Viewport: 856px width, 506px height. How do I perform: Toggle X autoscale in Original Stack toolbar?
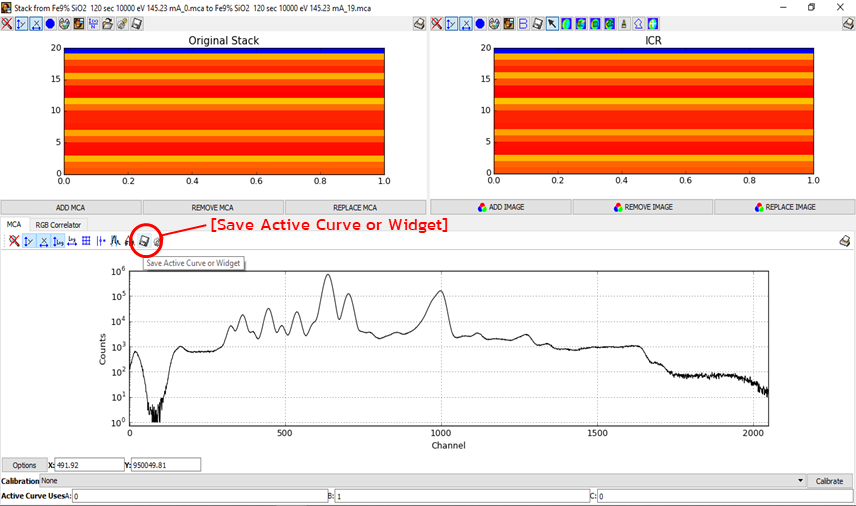click(x=36, y=24)
